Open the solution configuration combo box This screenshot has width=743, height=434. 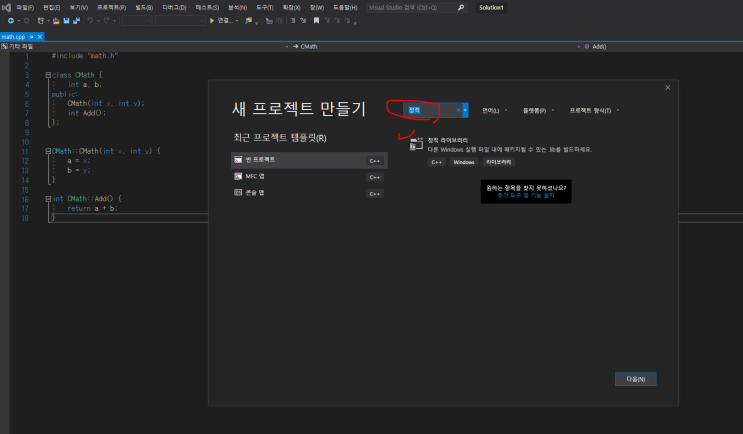click(x=136, y=21)
